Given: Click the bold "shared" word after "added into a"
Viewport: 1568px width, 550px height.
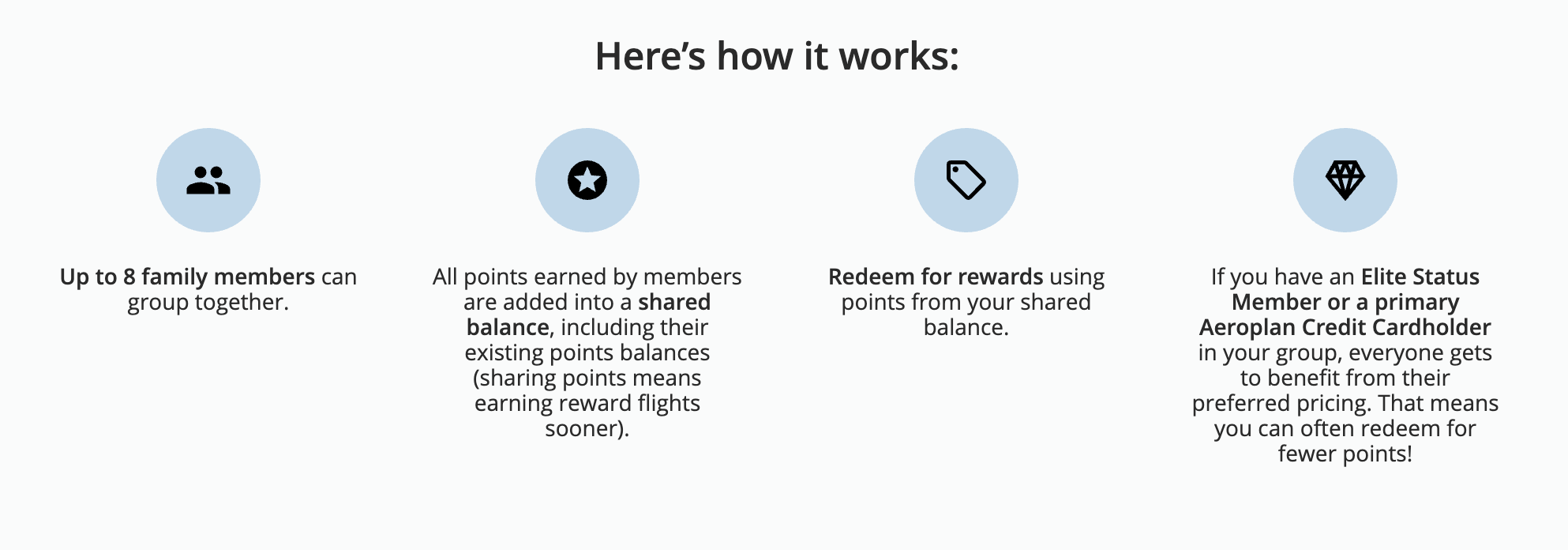Looking at the screenshot, I should (x=674, y=302).
